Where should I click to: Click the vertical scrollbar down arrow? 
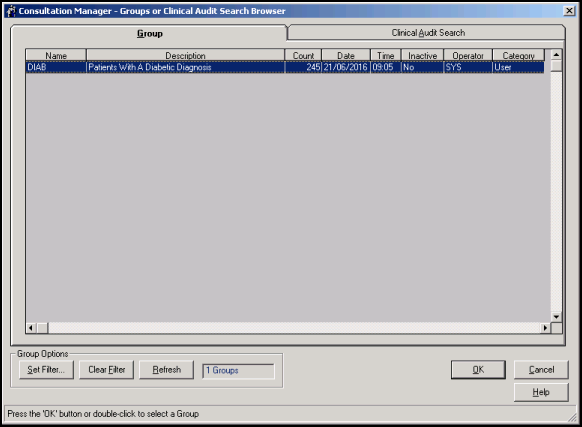click(x=556, y=317)
